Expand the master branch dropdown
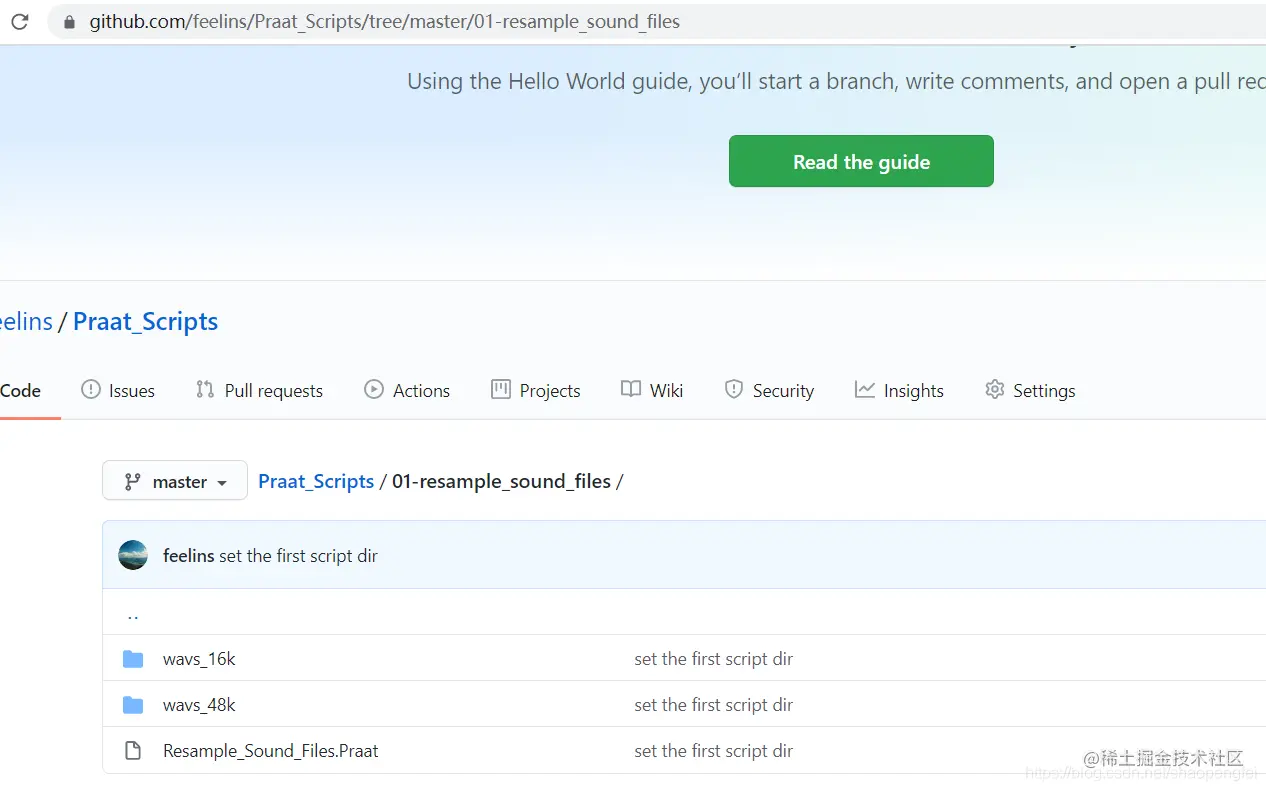The width and height of the screenshot is (1266, 791). pos(175,481)
